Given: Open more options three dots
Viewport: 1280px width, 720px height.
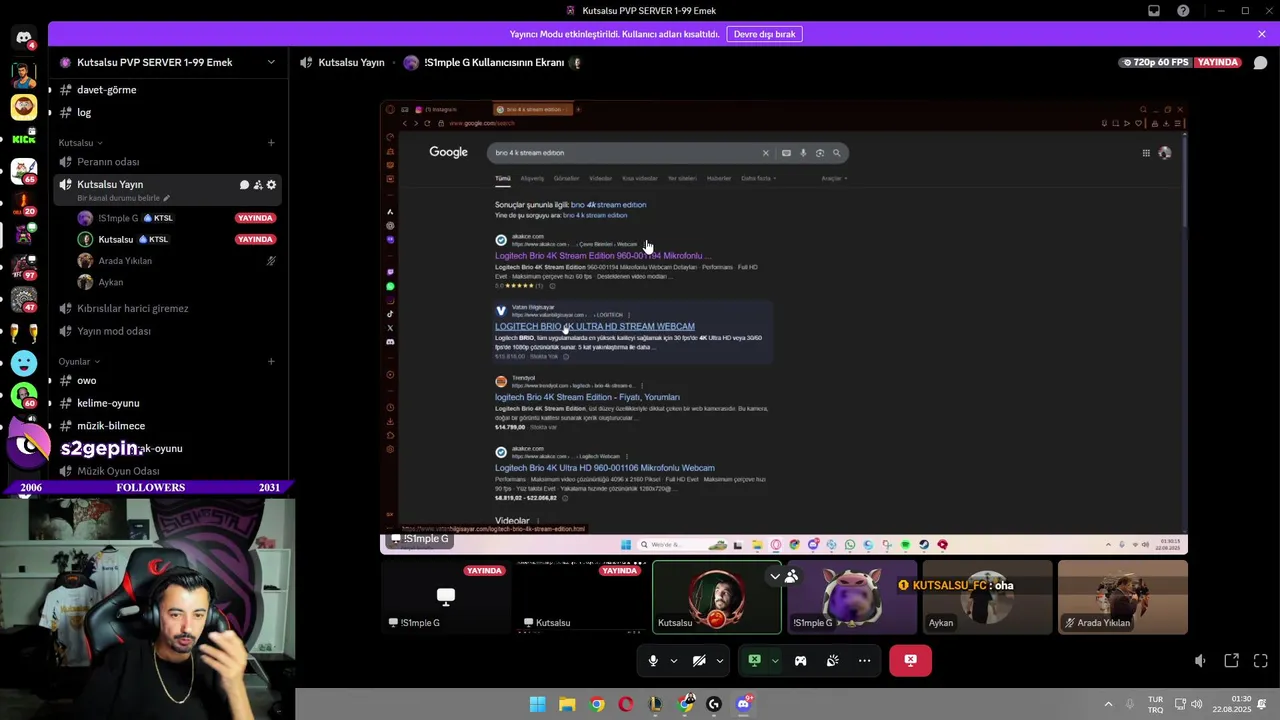Looking at the screenshot, I should pyautogui.click(x=864, y=660).
